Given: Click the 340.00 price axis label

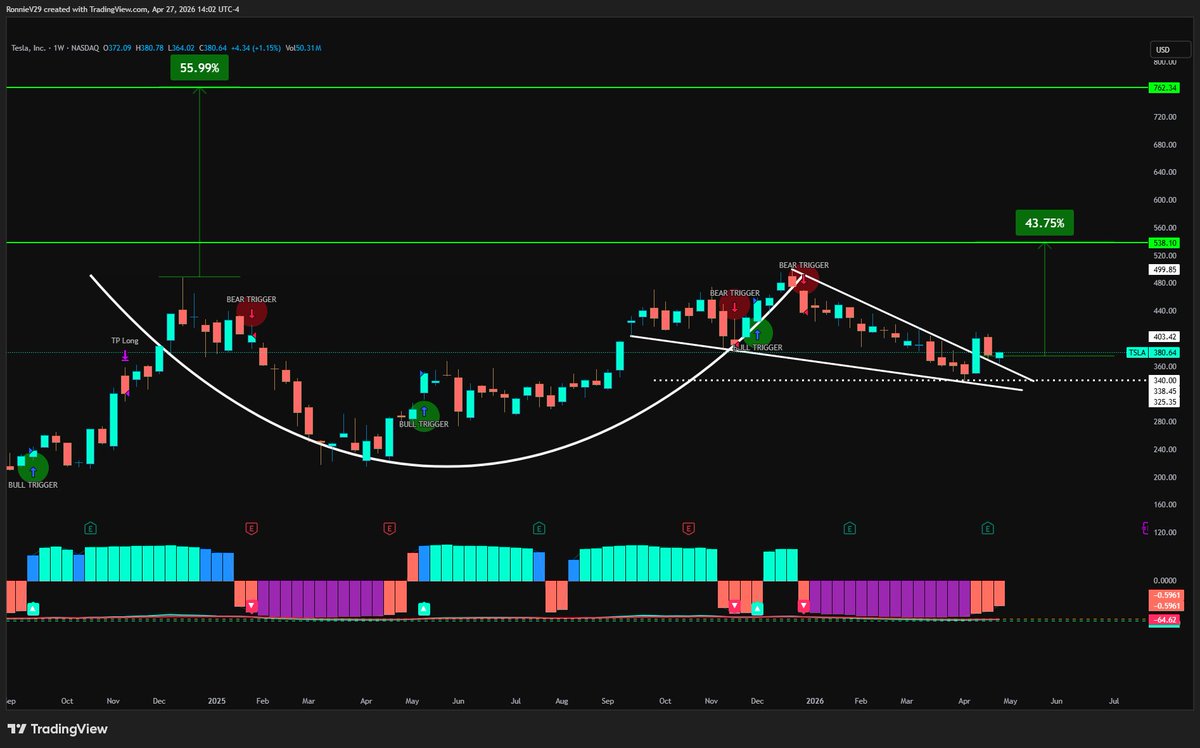Looking at the screenshot, I should [x=1165, y=380].
